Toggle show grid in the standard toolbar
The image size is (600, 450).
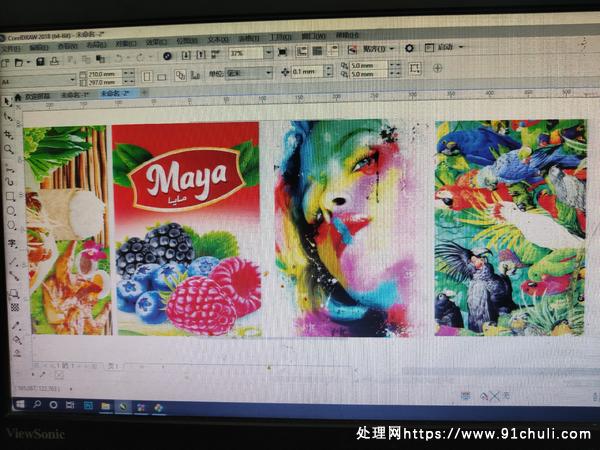(316, 50)
